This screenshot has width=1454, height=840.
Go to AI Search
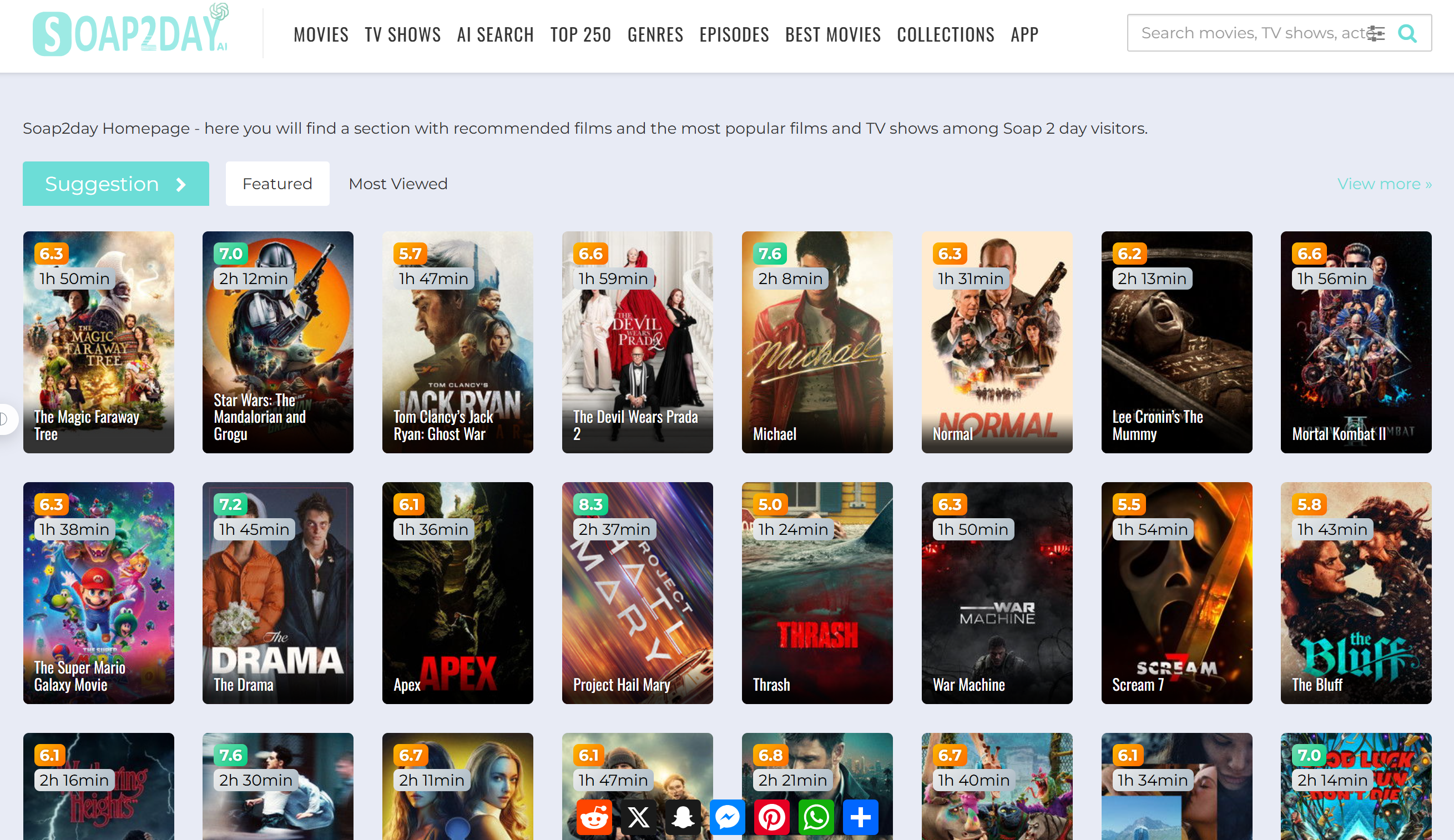click(x=496, y=34)
